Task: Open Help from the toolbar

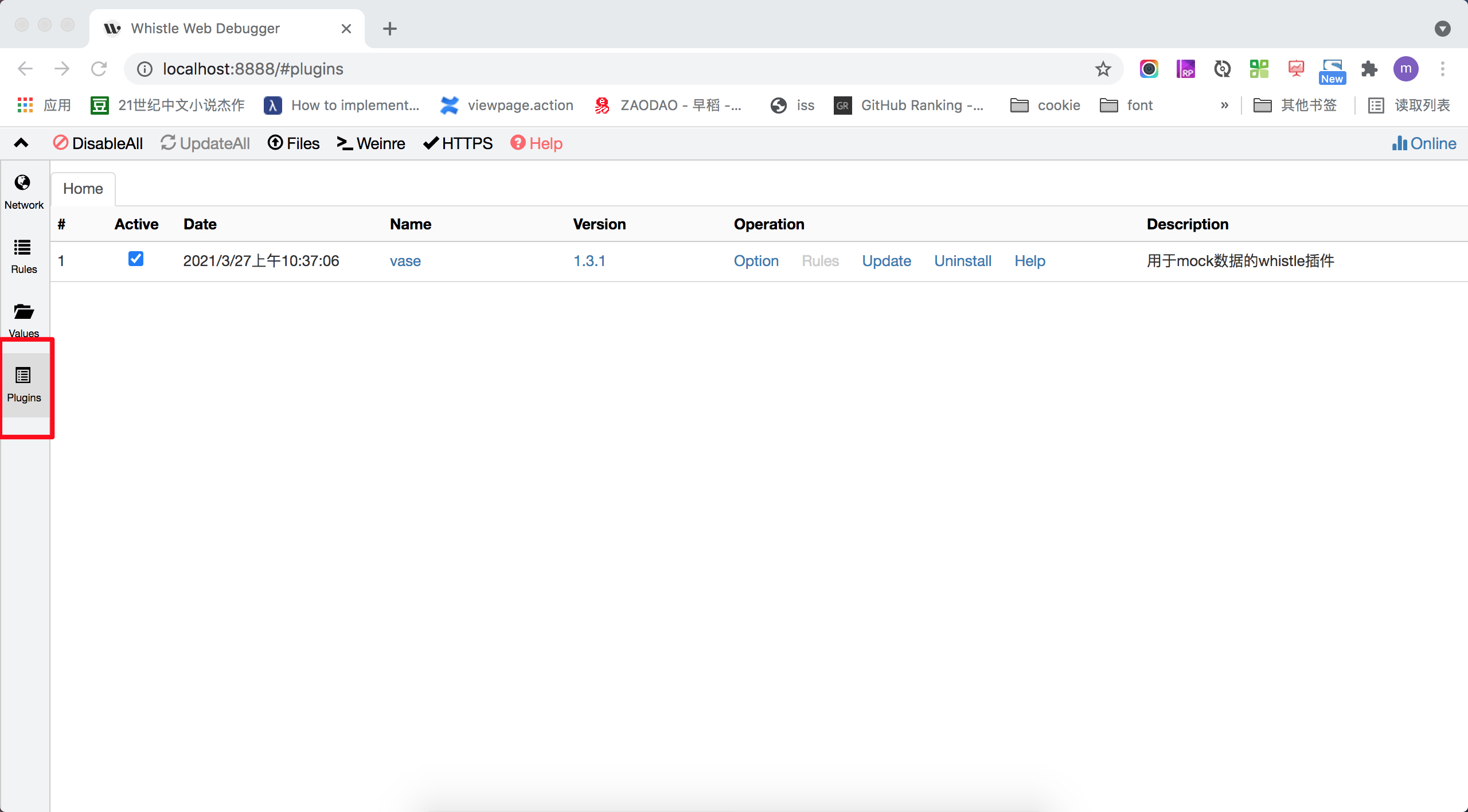Action: [x=536, y=143]
